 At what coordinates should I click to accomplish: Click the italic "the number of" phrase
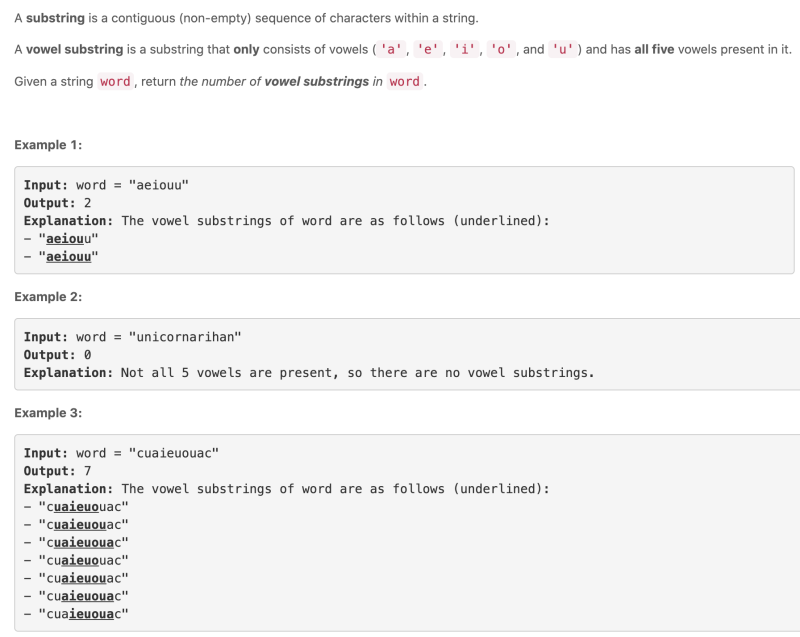point(220,82)
